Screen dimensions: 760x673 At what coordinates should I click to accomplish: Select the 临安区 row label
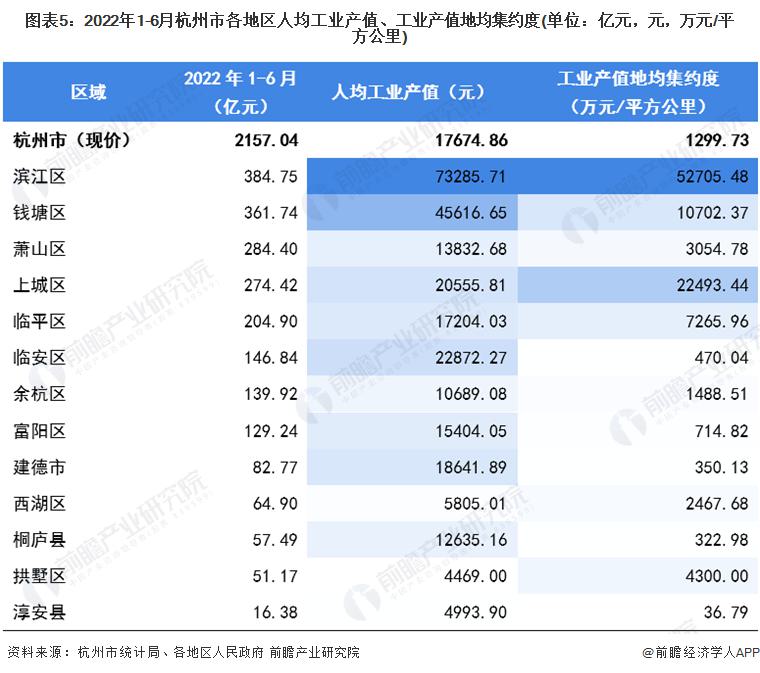pyautogui.click(x=41, y=357)
